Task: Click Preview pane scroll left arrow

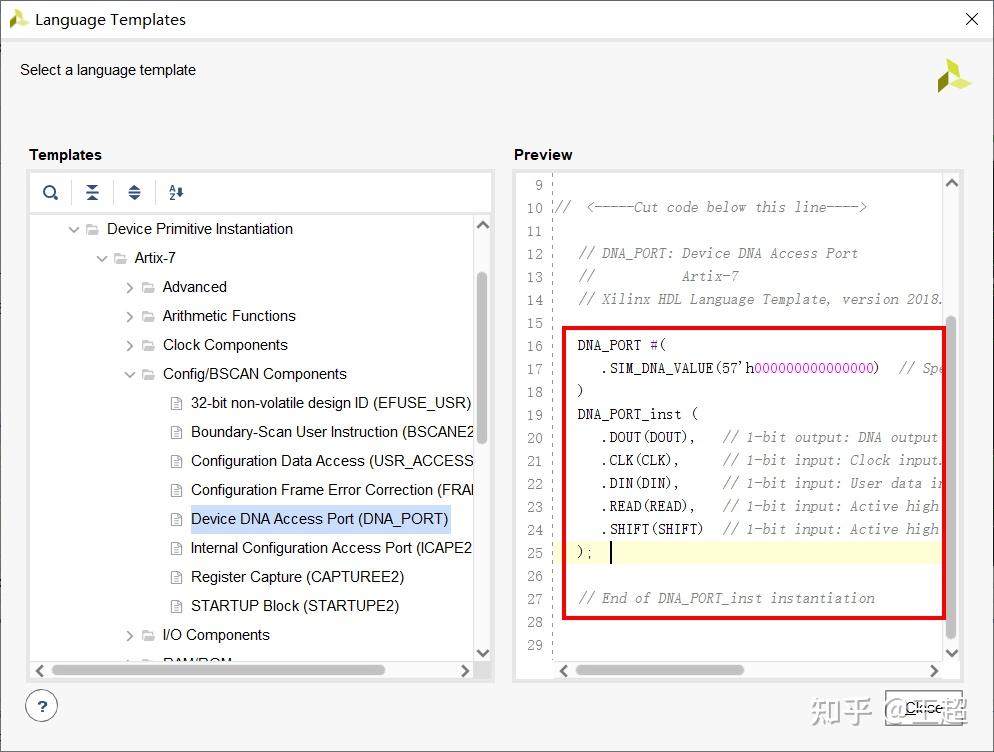Action: pos(564,671)
